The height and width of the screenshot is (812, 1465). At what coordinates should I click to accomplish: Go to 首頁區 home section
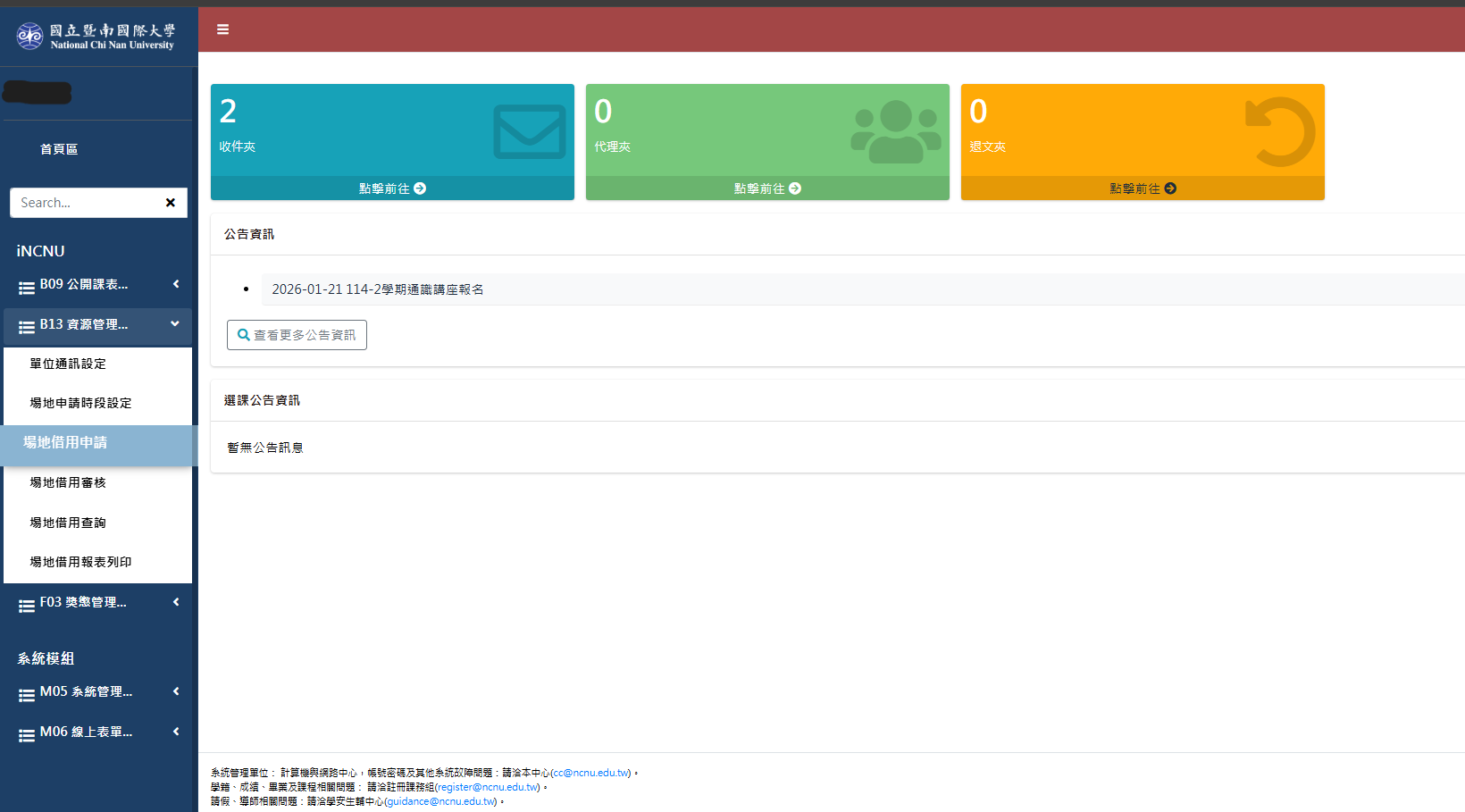(59, 149)
